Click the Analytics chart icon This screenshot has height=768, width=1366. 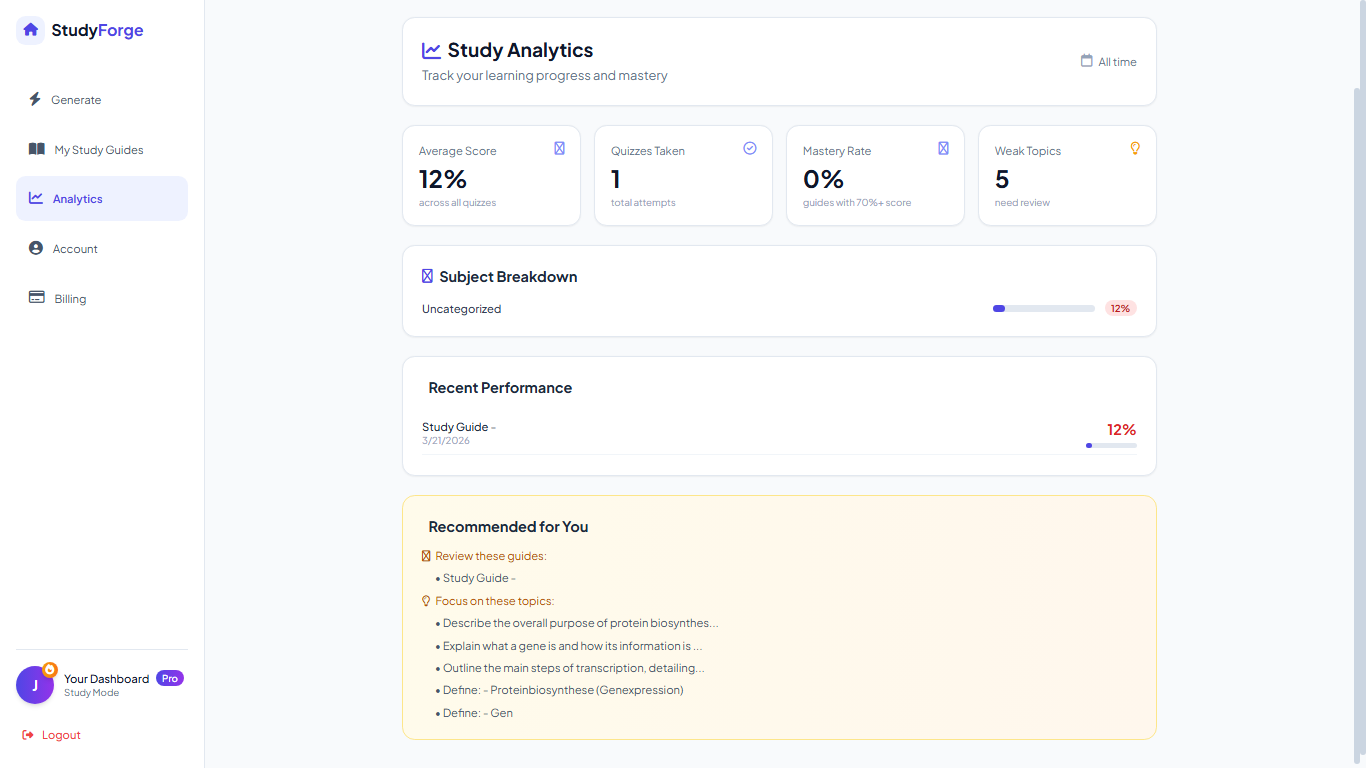coord(34,198)
